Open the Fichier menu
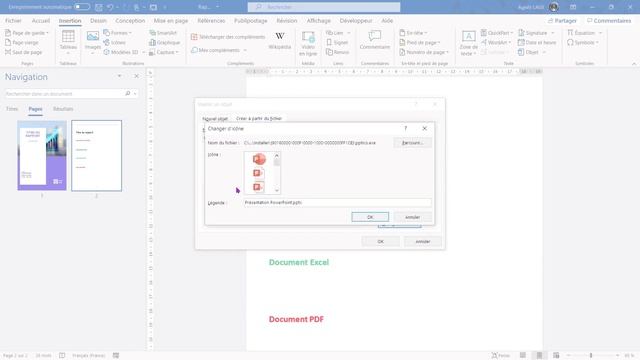This screenshot has width=640, height=360. (x=13, y=20)
